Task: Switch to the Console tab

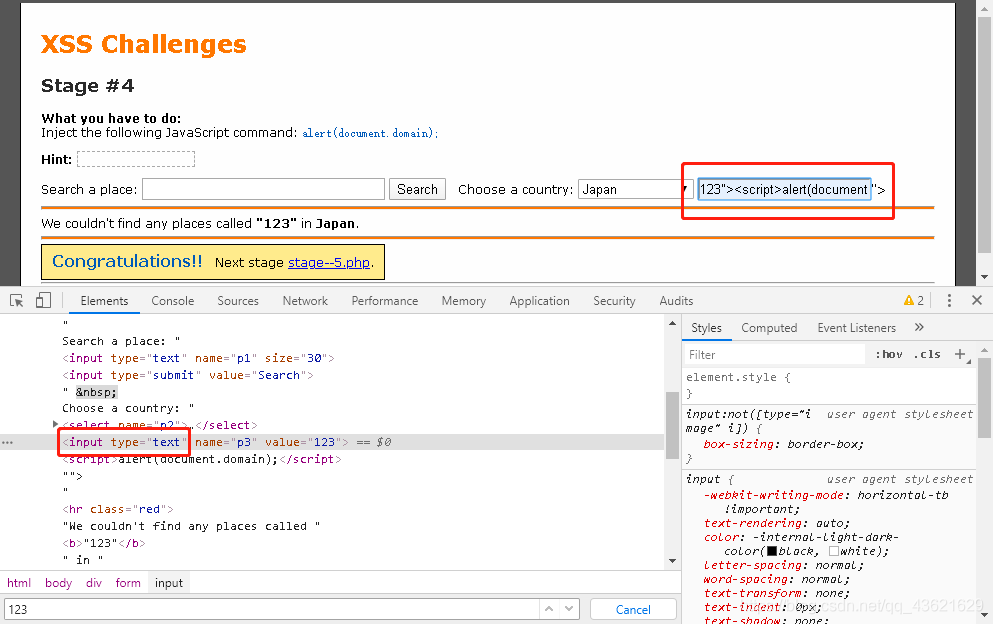Action: pos(172,301)
